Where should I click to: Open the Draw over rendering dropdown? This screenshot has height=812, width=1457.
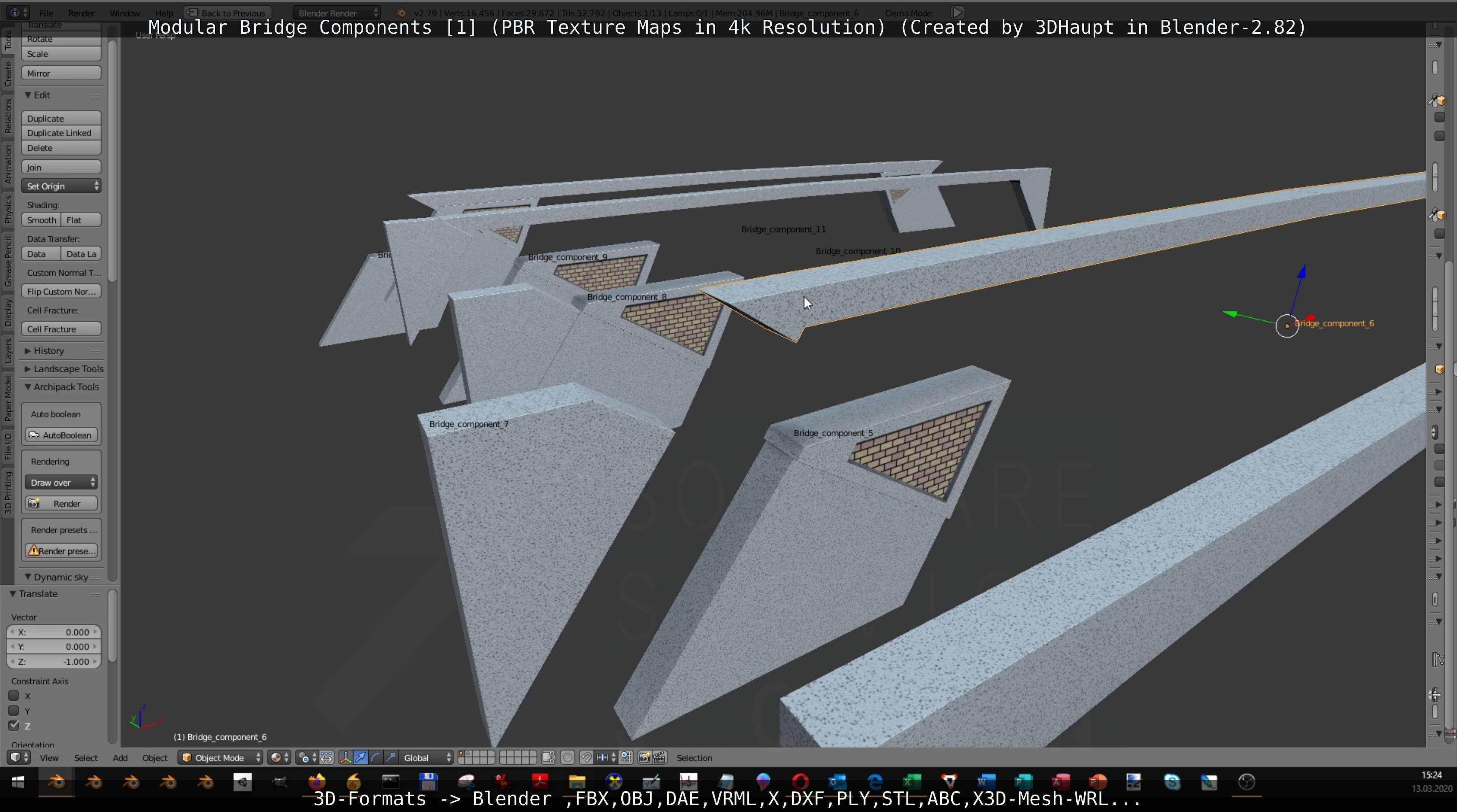(x=61, y=483)
